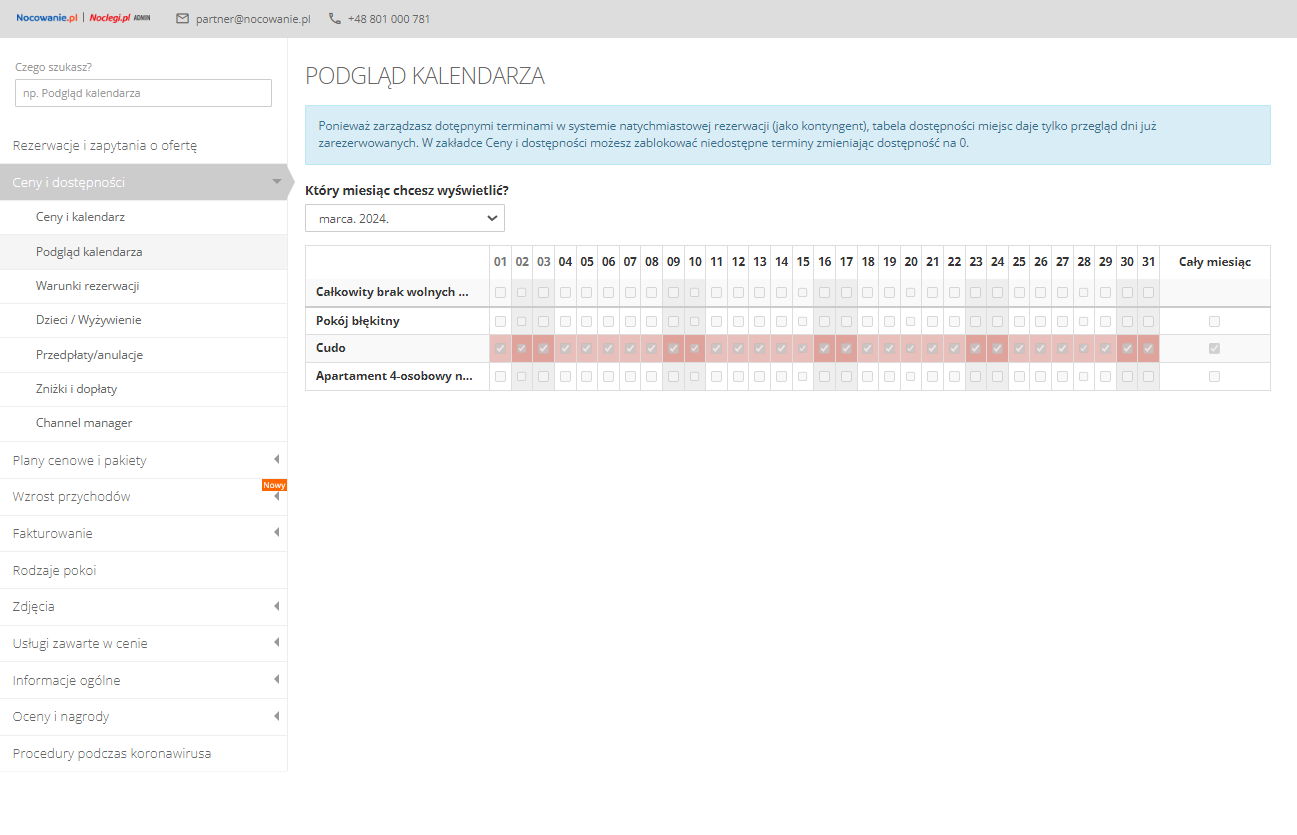1297x835 pixels.
Task: Click the Nocowanie.pl logo
Action: [x=46, y=18]
